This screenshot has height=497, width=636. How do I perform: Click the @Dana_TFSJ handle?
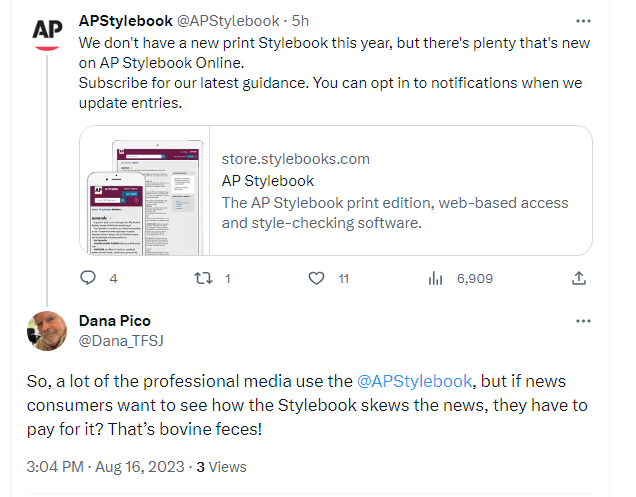click(121, 340)
